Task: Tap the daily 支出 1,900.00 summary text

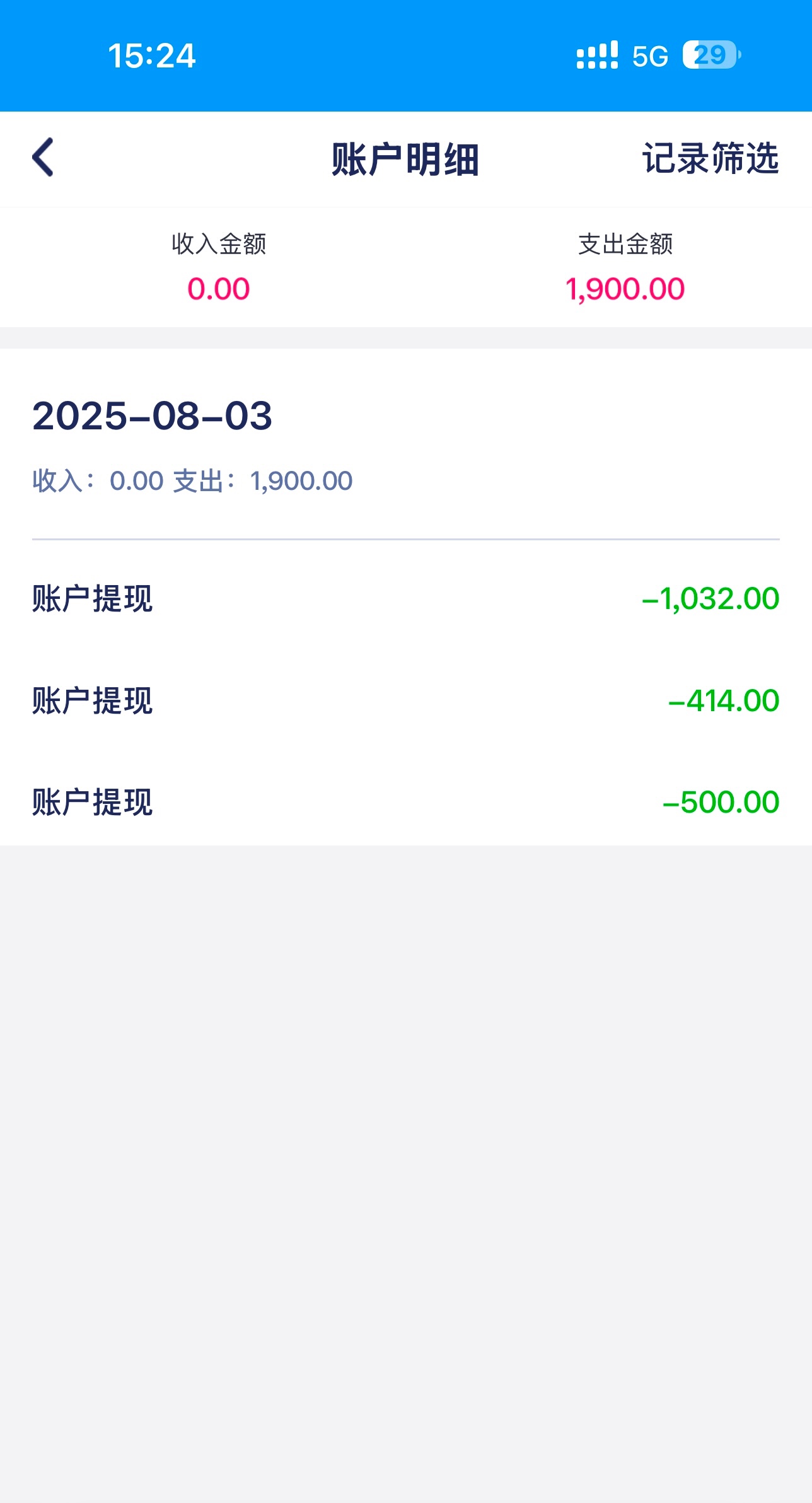Action: 263,481
